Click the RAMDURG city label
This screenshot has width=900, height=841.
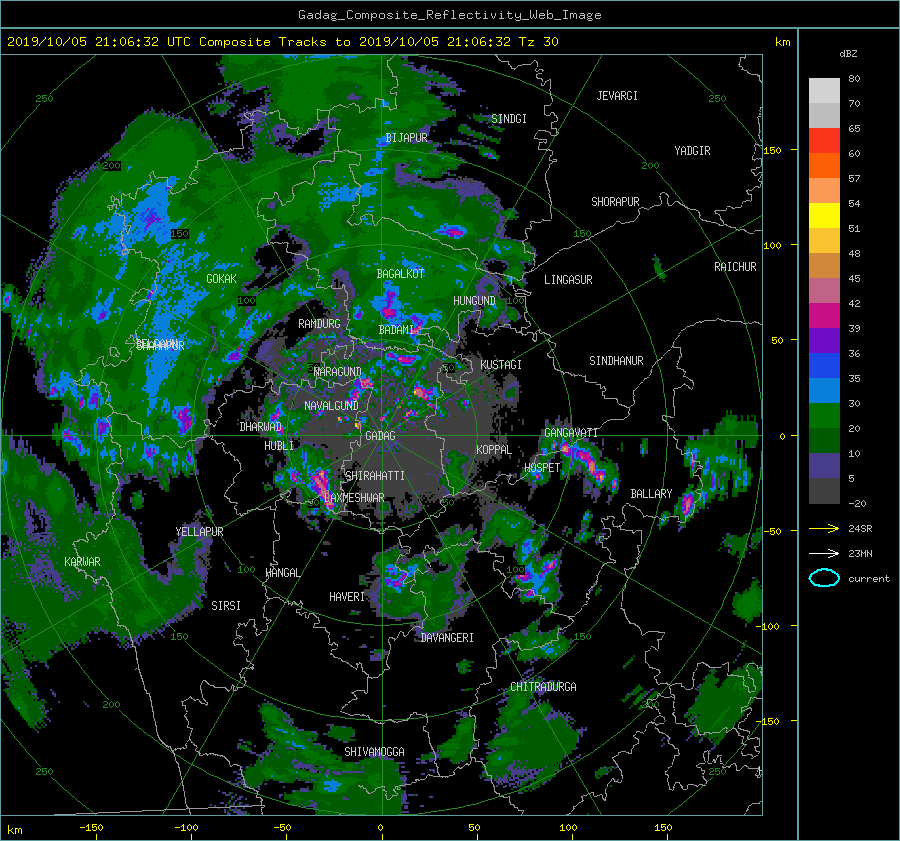319,324
